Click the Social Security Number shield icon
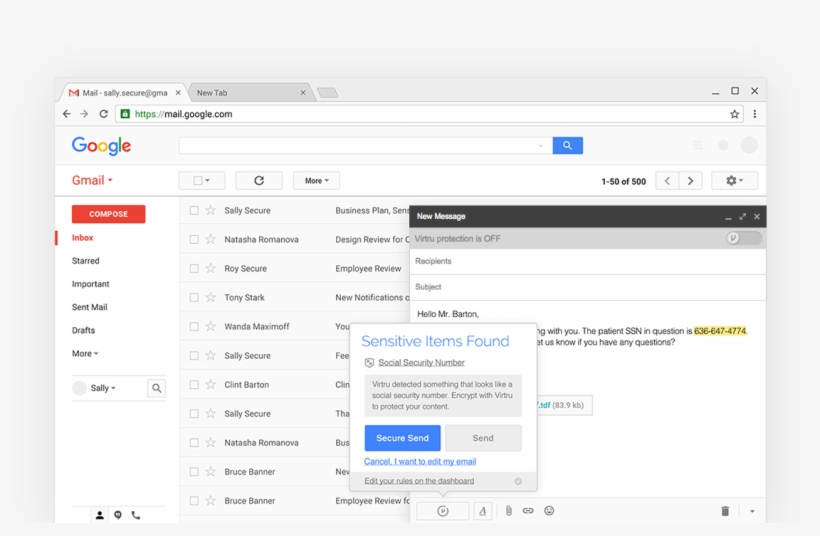 tap(369, 362)
